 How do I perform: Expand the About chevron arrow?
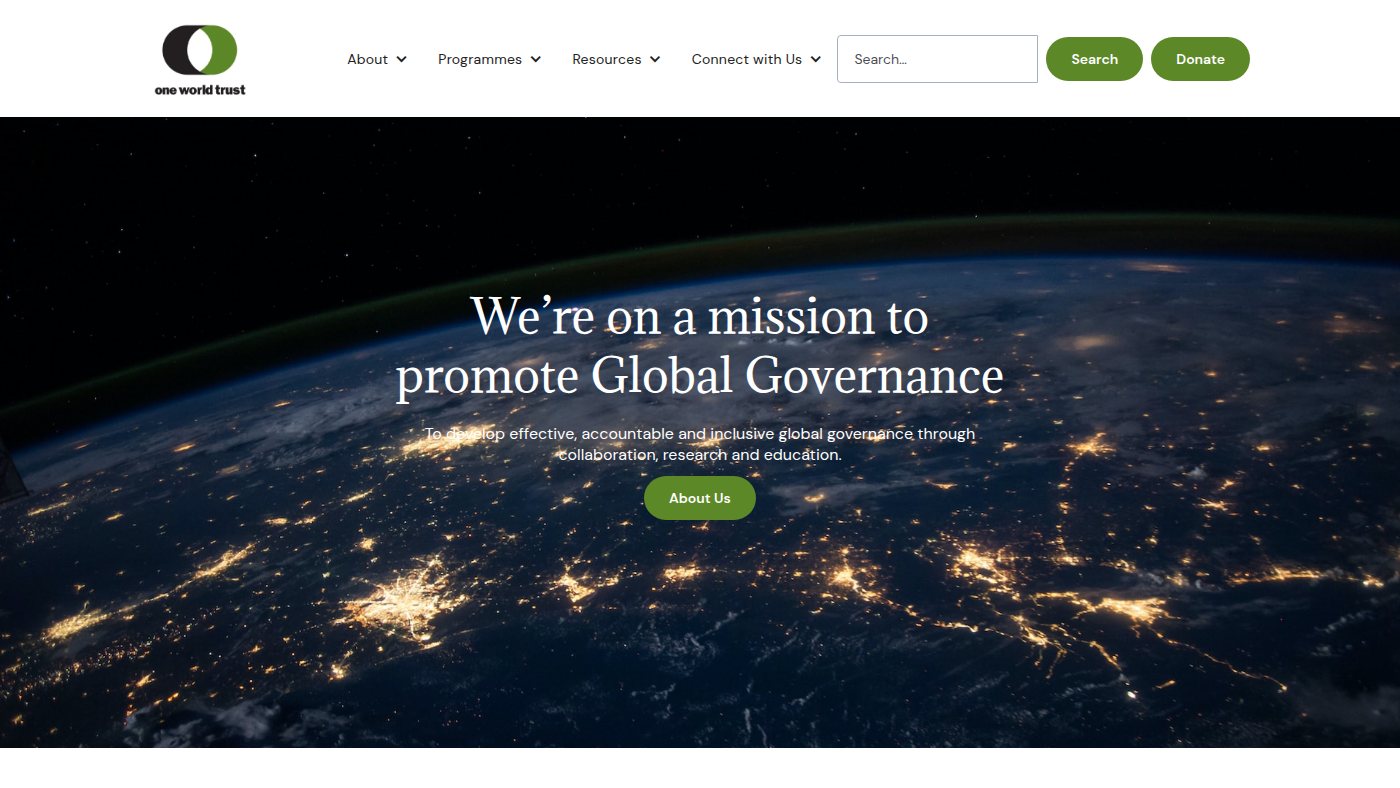(402, 59)
